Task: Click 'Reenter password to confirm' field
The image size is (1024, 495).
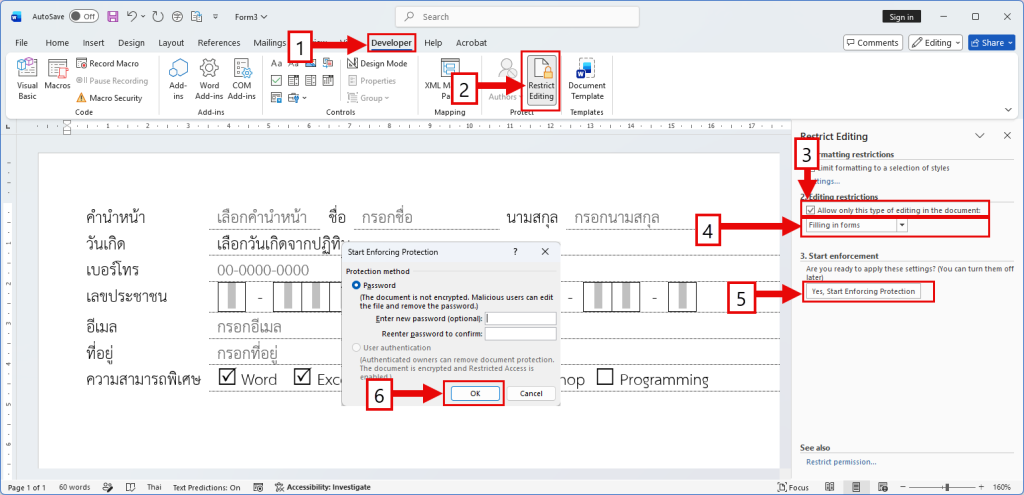Action: pos(520,334)
